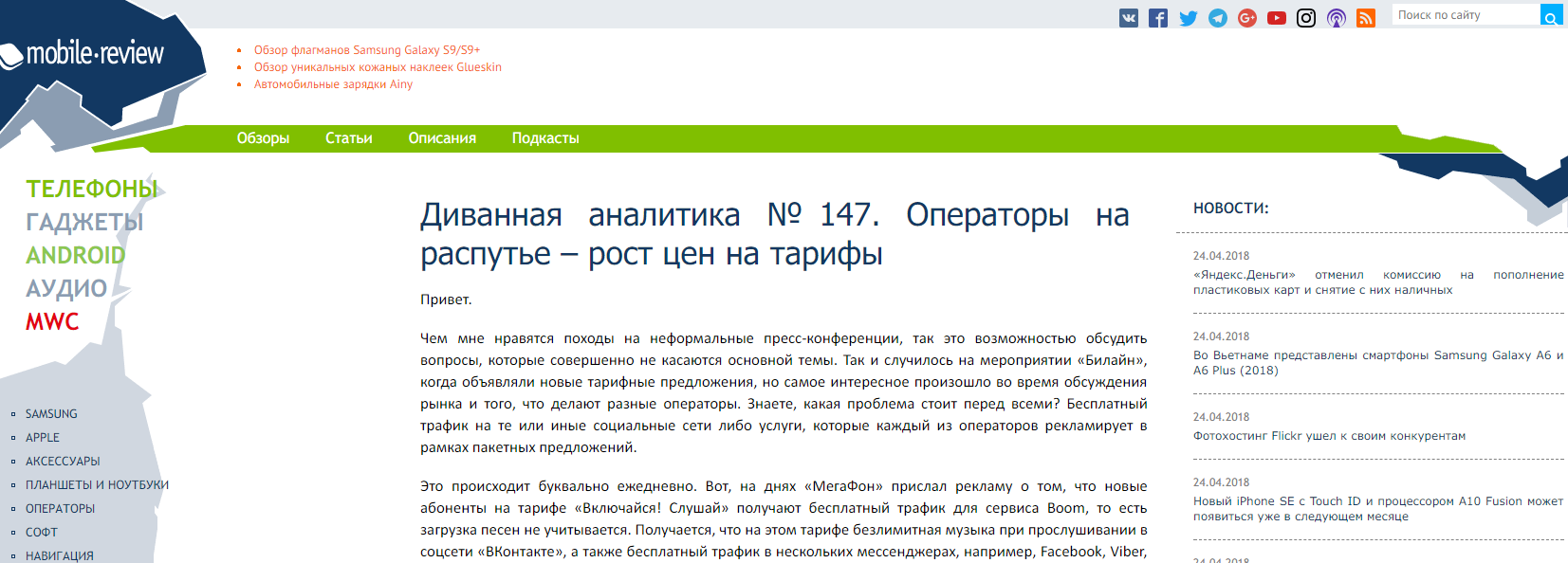The height and width of the screenshot is (563, 1568).
Task: Go to ANDROID section
Action: coord(76,255)
